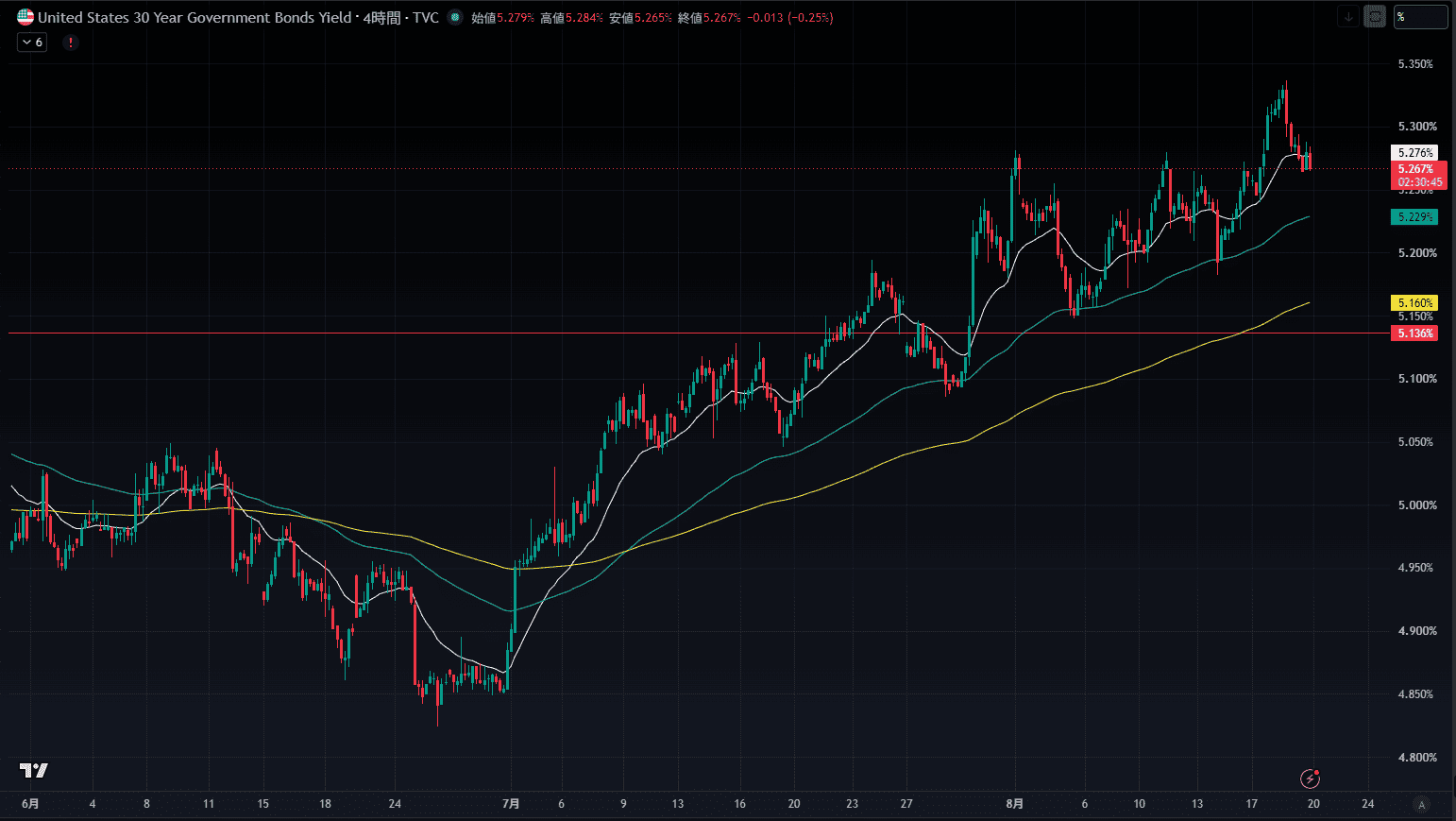Screen dimensions: 1456x821
Task: Click the date label 27 on the time axis
Action: tap(906, 804)
